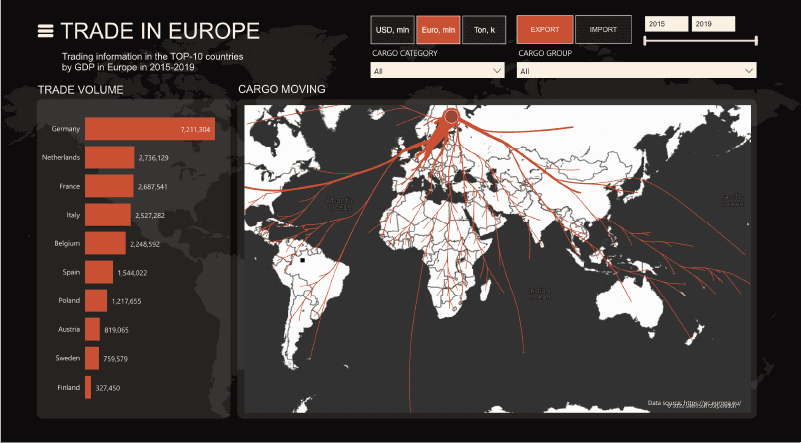This screenshot has width=801, height=443.
Task: Click the small black square marker in South America
Action: pyautogui.click(x=302, y=260)
